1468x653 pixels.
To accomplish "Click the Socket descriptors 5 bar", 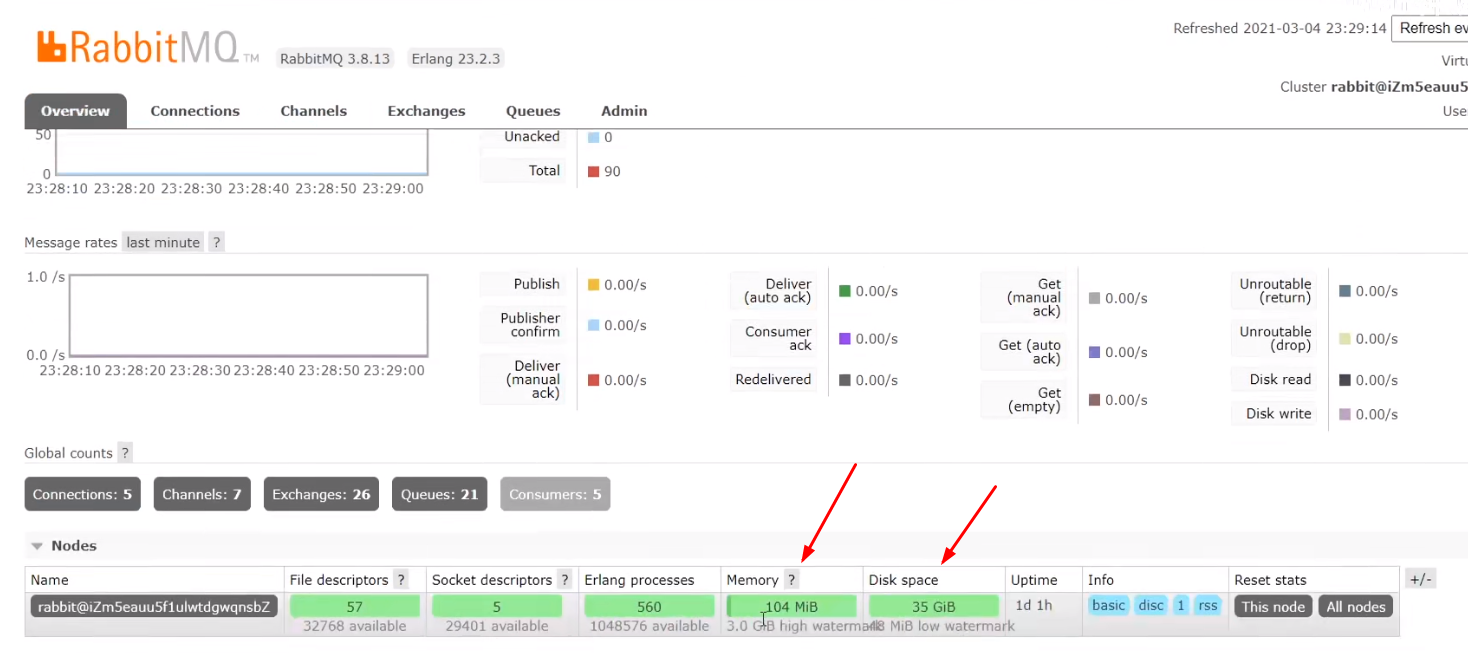I will 497,606.
